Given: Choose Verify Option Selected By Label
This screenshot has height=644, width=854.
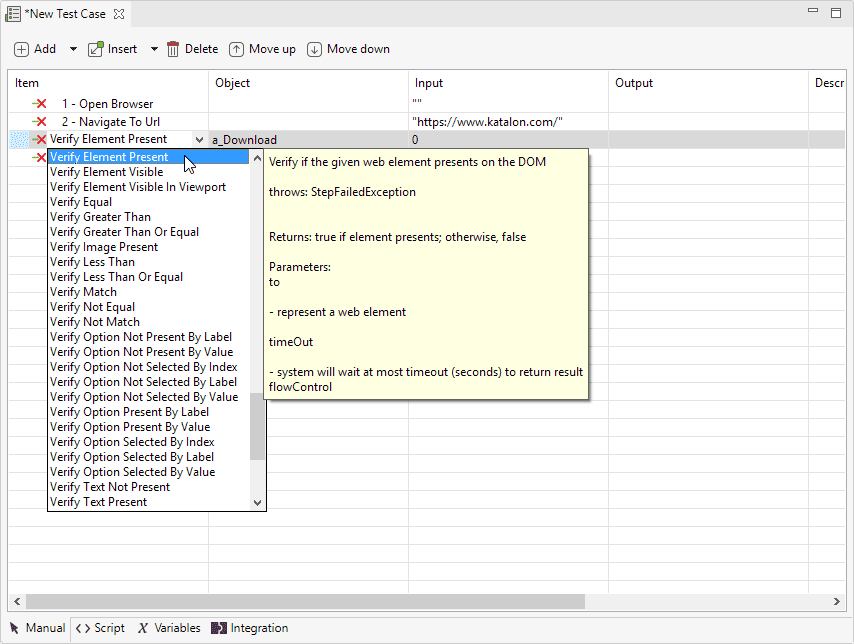Looking at the screenshot, I should tap(149, 457).
